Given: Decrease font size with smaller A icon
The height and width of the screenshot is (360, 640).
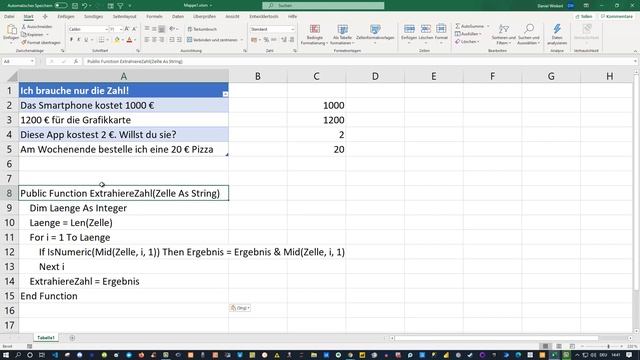Looking at the screenshot, I should [x=134, y=29].
